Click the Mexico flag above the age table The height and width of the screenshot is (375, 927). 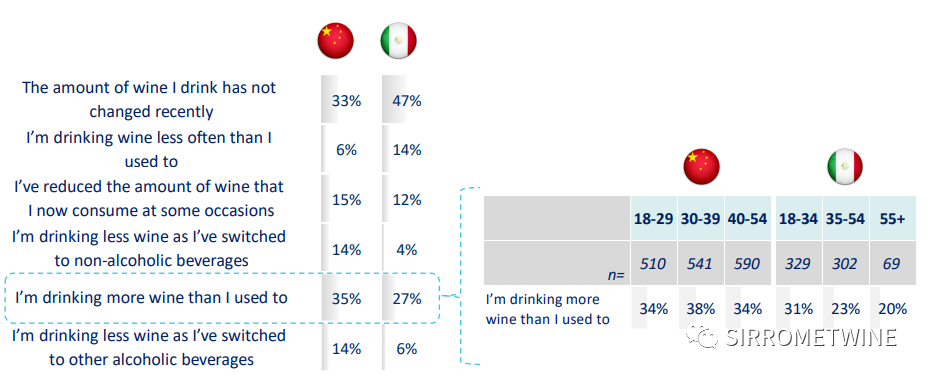pos(845,167)
